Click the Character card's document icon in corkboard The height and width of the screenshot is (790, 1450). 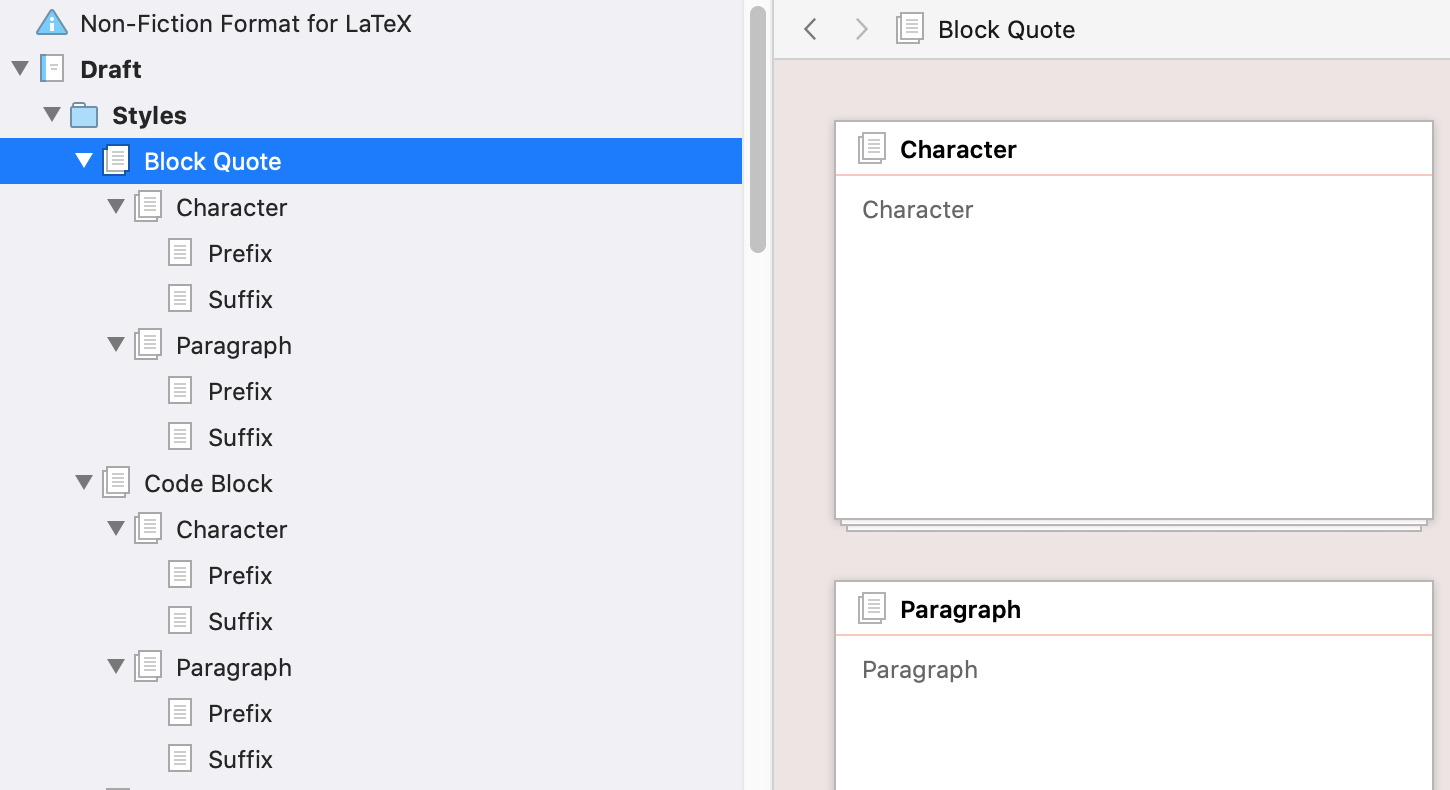point(872,149)
